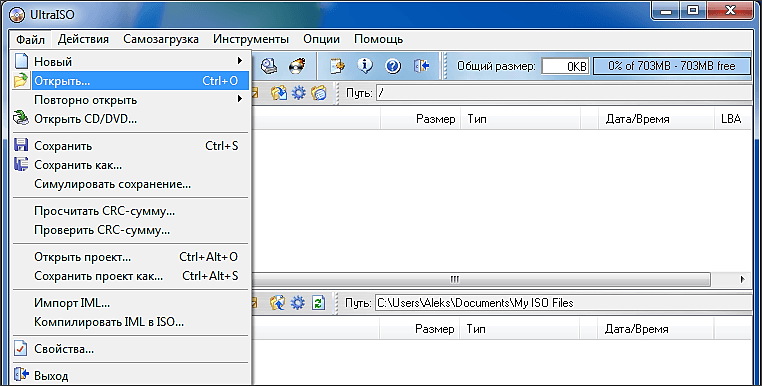The image size is (762, 386).
Task: Open the Опции menu
Action: click(321, 39)
